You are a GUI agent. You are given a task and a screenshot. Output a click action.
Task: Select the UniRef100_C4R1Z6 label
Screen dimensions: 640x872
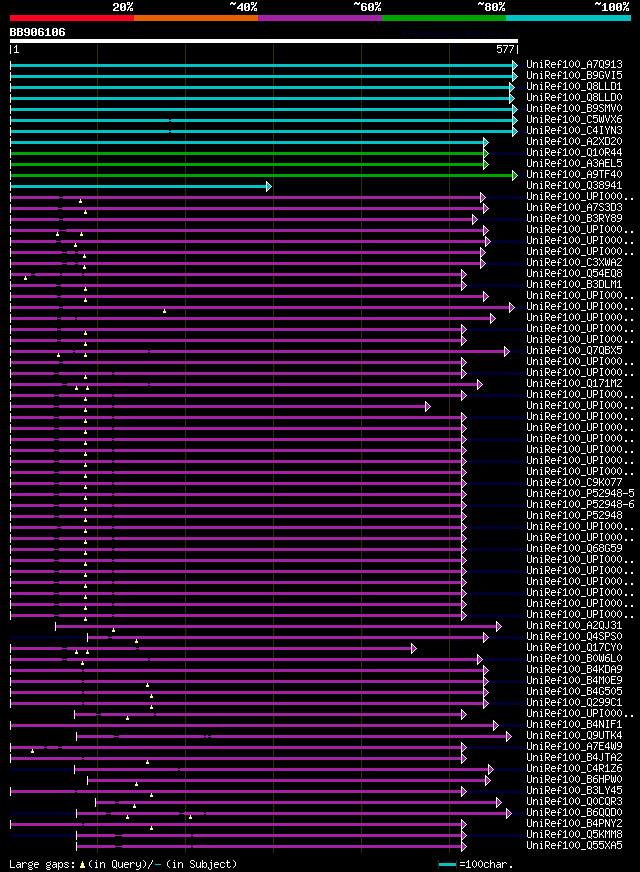574,769
